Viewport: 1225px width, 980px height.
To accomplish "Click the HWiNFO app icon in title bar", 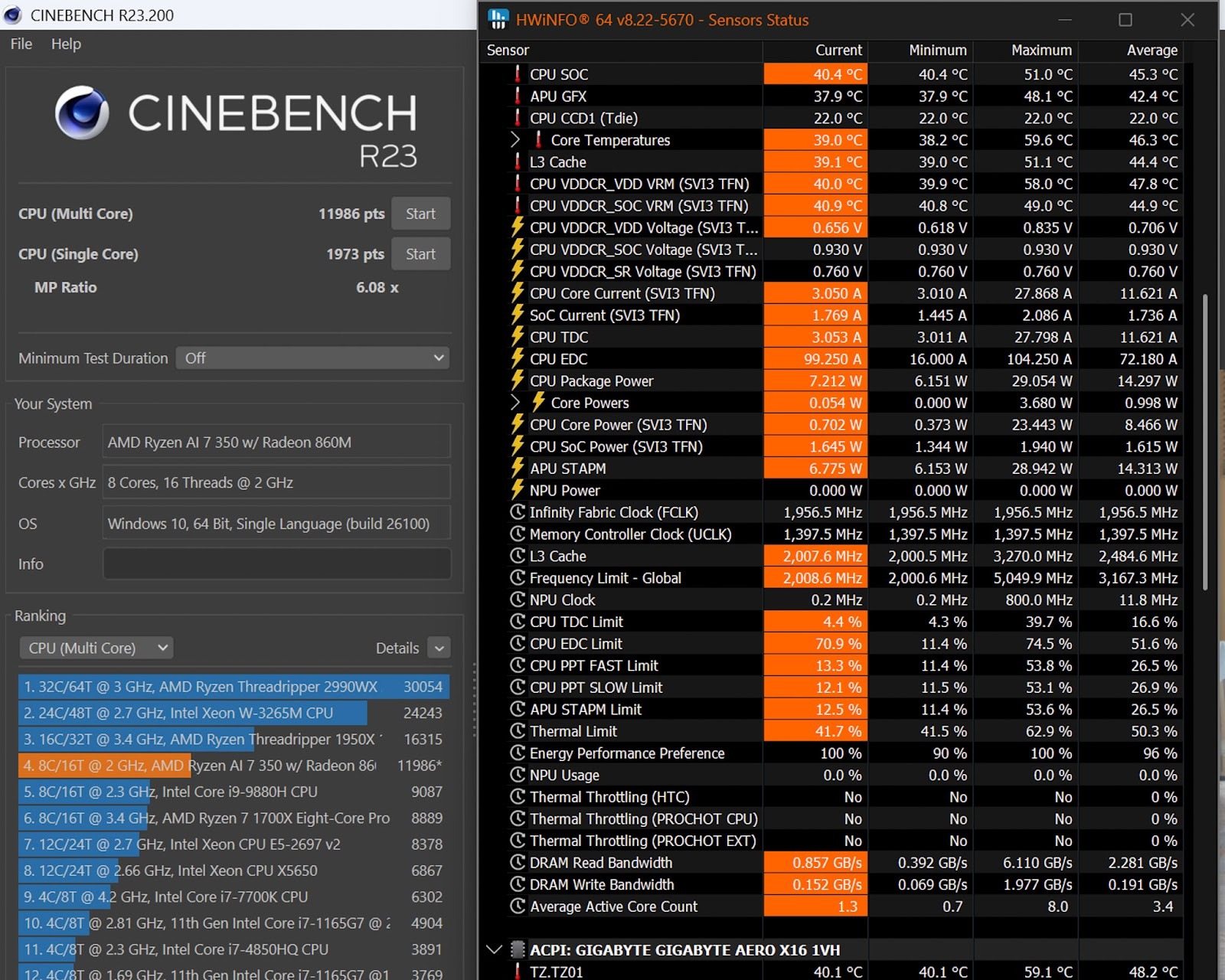I will (x=498, y=20).
